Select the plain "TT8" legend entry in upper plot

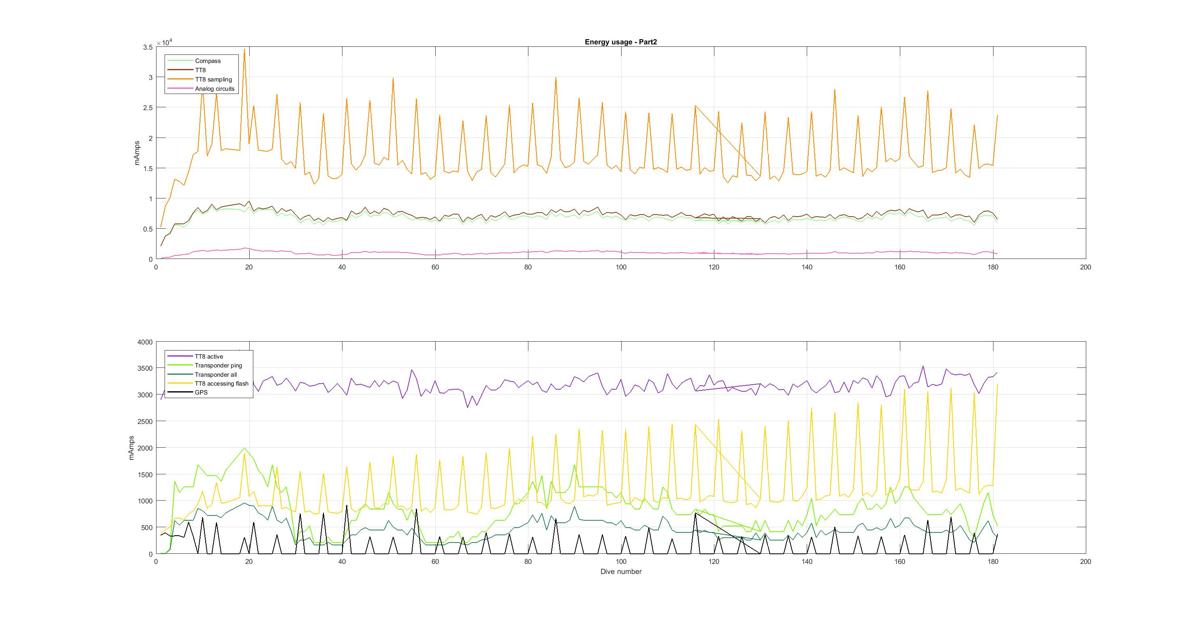coord(202,70)
